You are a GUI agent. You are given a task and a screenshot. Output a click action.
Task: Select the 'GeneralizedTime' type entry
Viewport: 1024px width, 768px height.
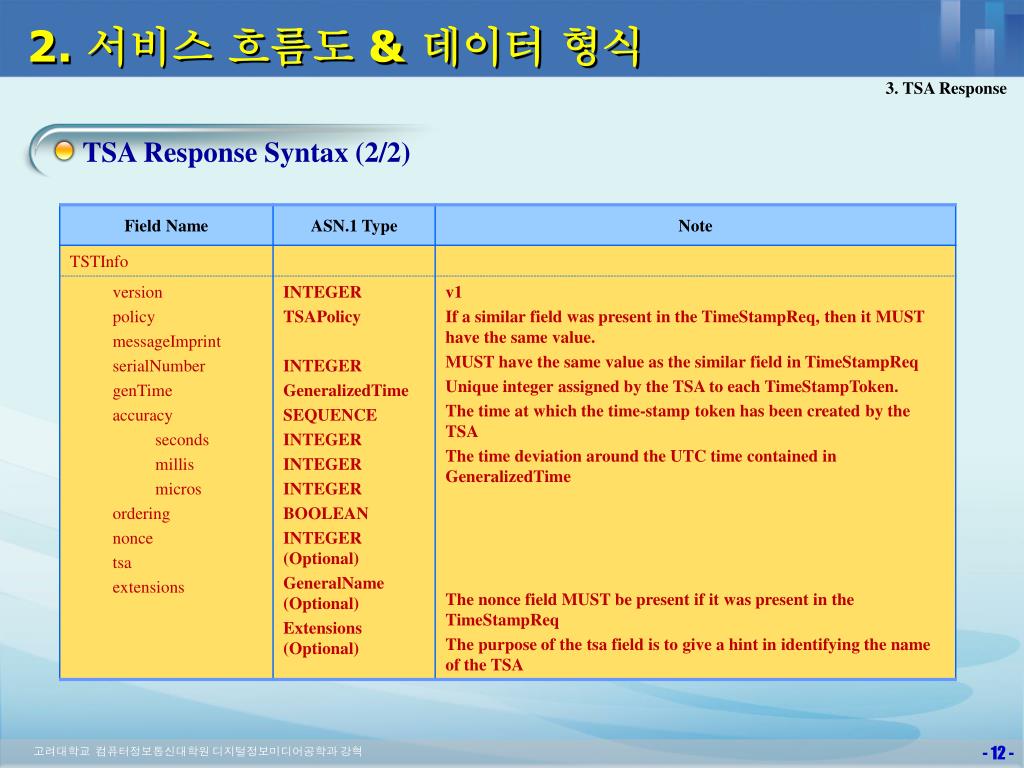[345, 391]
